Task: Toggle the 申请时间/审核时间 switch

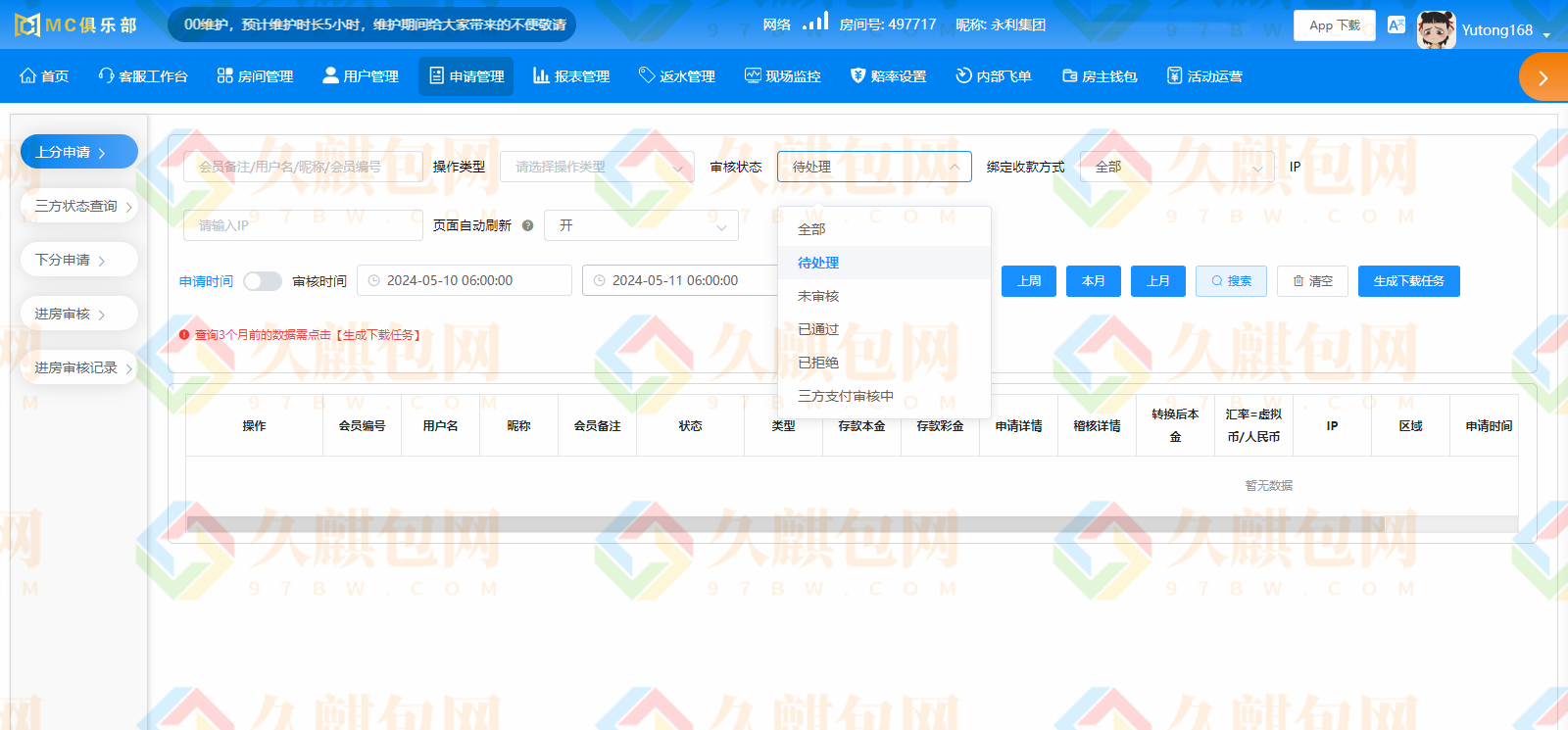Action: 263,281
